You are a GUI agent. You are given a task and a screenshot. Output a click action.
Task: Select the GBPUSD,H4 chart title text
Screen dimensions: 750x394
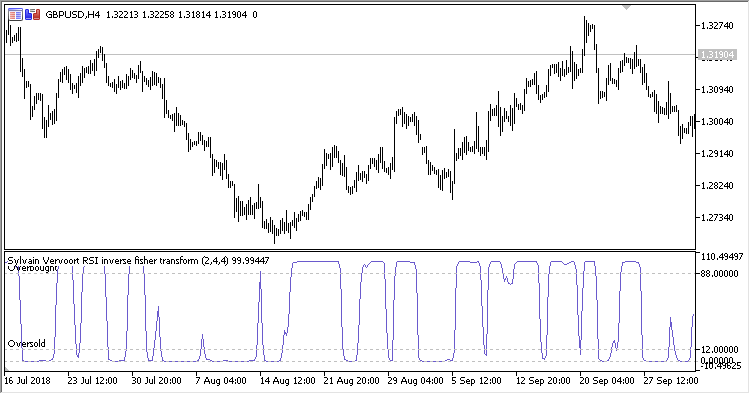click(73, 15)
